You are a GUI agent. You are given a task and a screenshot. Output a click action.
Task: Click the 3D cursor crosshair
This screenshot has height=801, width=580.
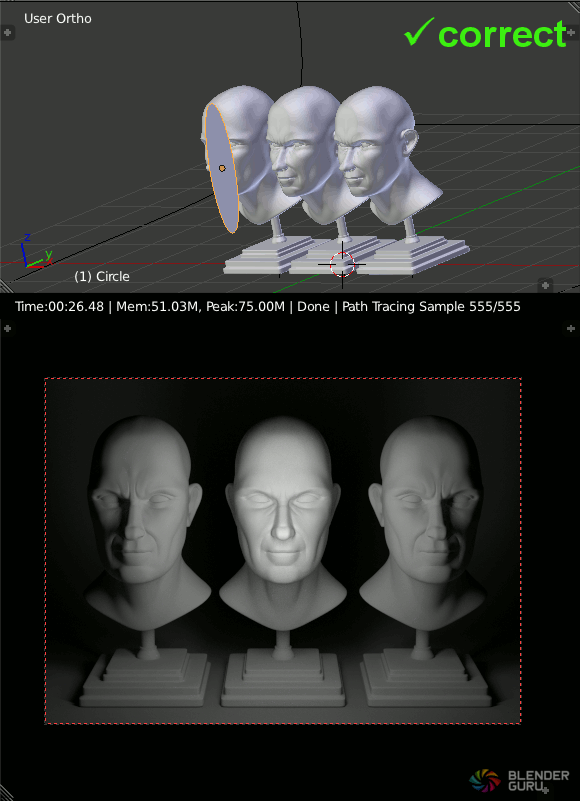[x=342, y=264]
